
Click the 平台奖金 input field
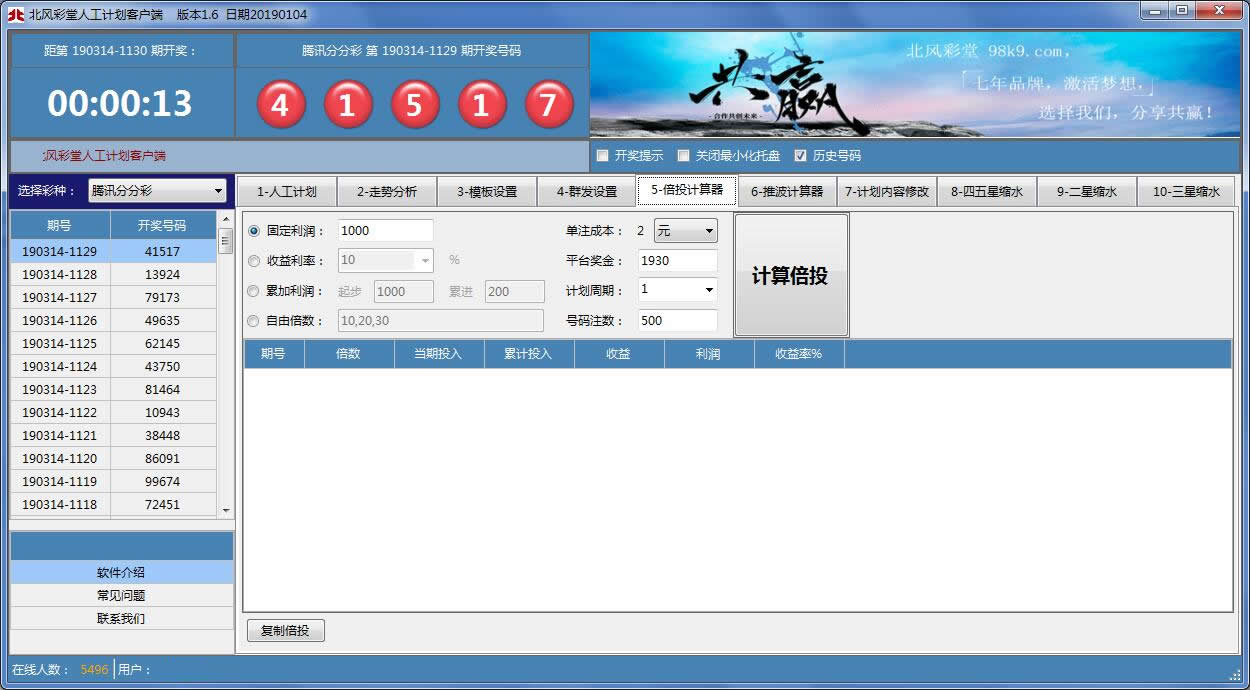[678, 261]
